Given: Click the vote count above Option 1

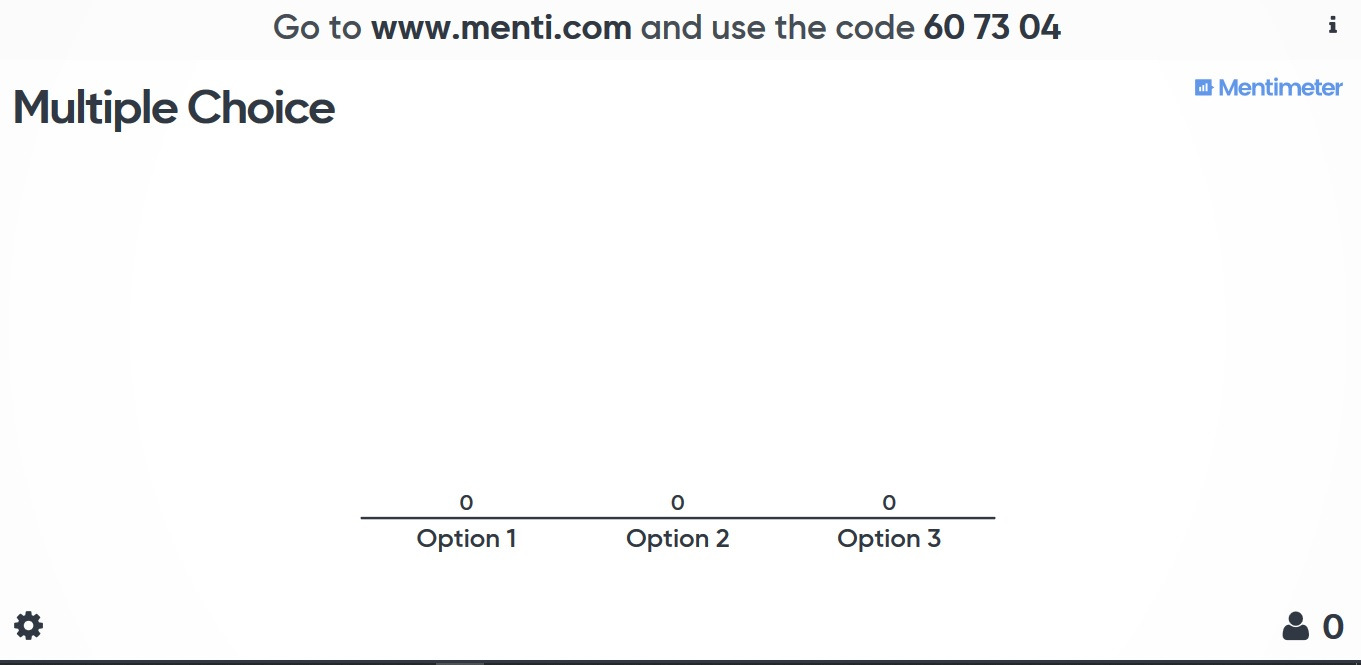Looking at the screenshot, I should [466, 503].
